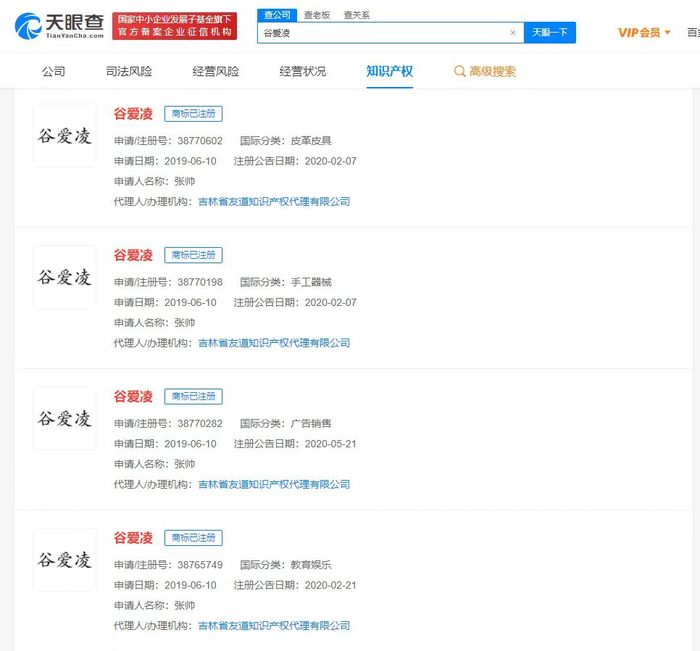
Task: Open the 谷爱凌 trademark for 教育娱乐
Action: click(x=133, y=538)
